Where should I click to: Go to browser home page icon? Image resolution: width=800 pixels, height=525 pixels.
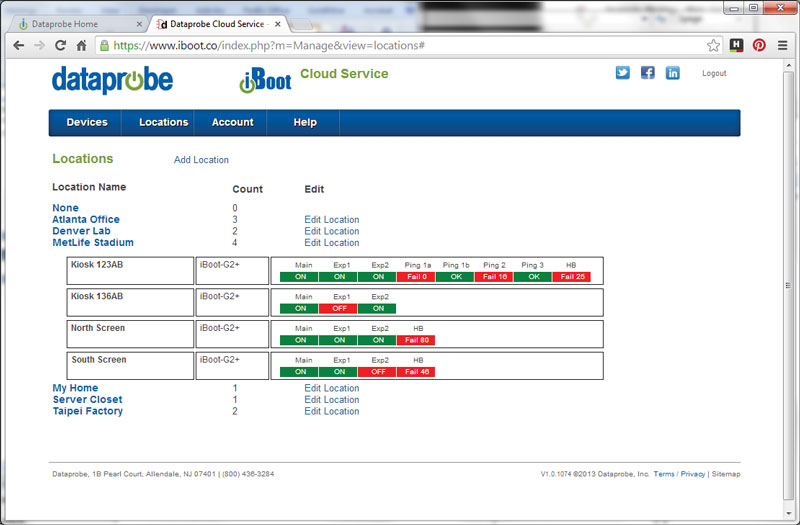[81, 45]
